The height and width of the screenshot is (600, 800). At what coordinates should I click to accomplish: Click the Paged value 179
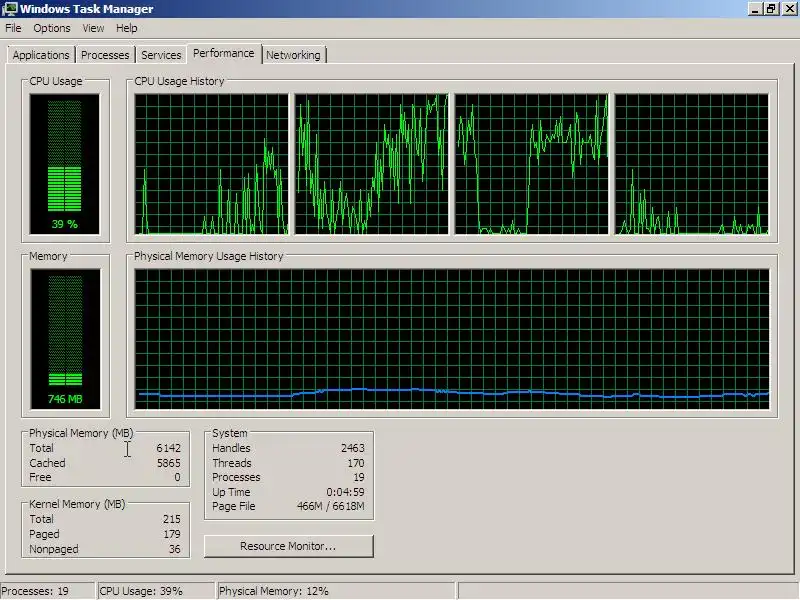pos(171,534)
